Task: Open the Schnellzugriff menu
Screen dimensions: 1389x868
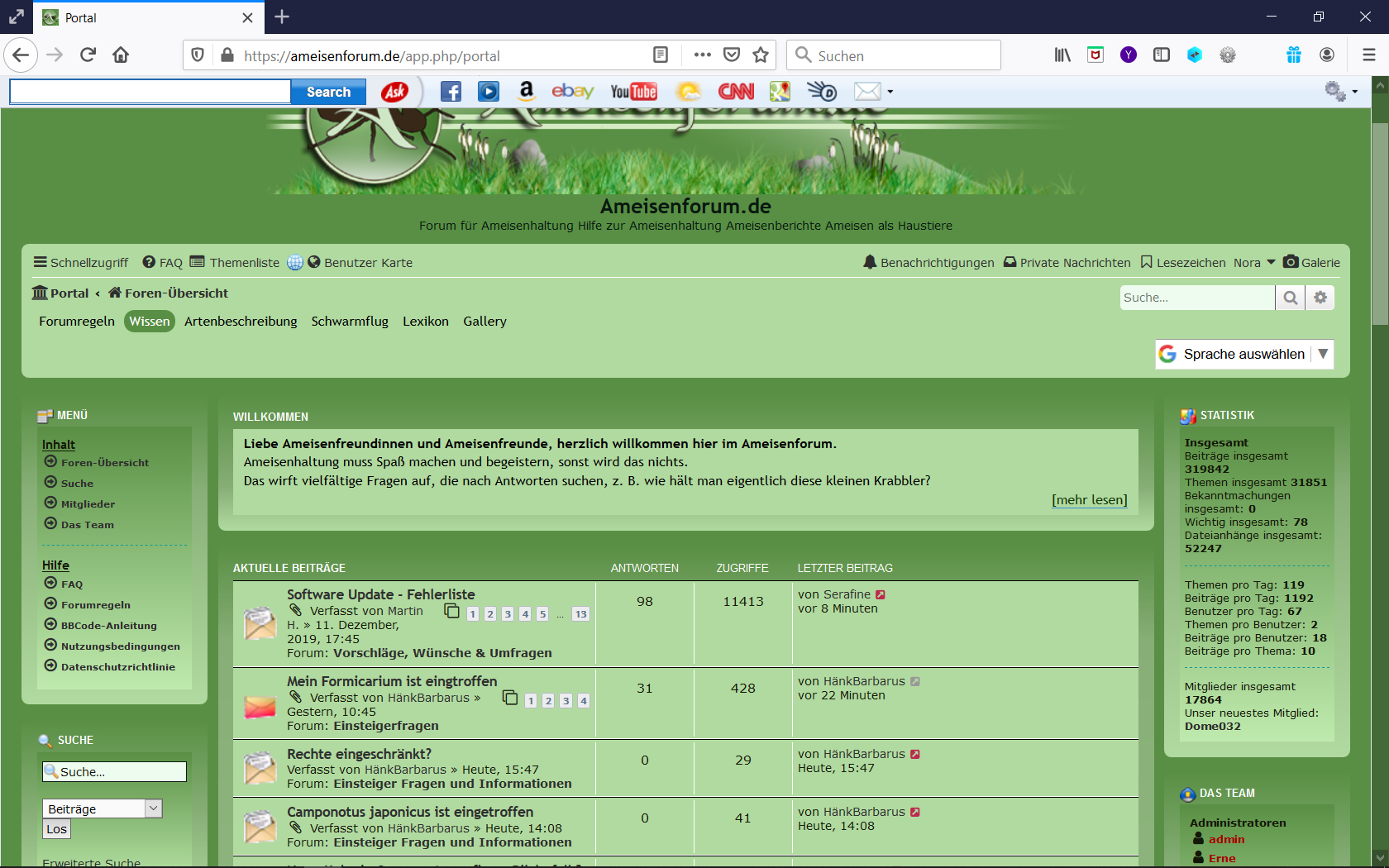Action: (x=81, y=263)
